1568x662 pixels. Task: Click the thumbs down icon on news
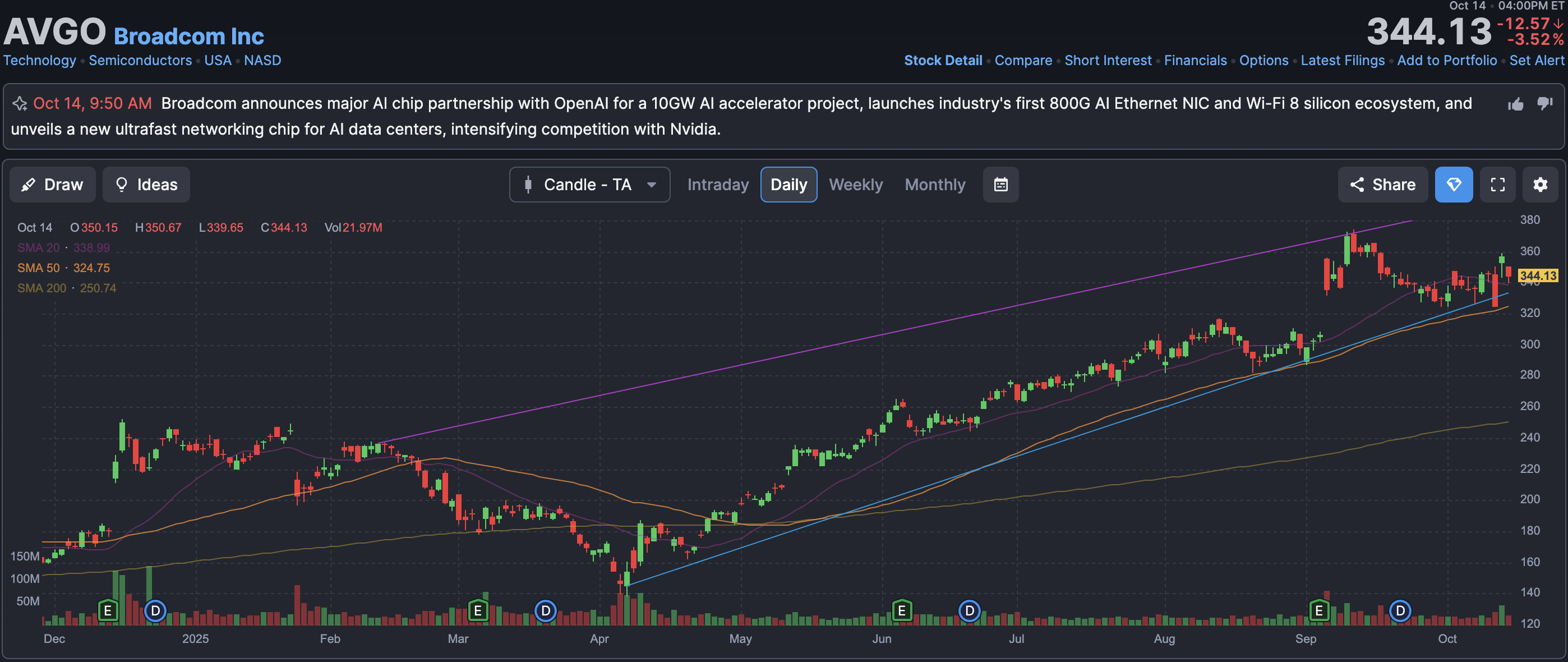click(1544, 104)
